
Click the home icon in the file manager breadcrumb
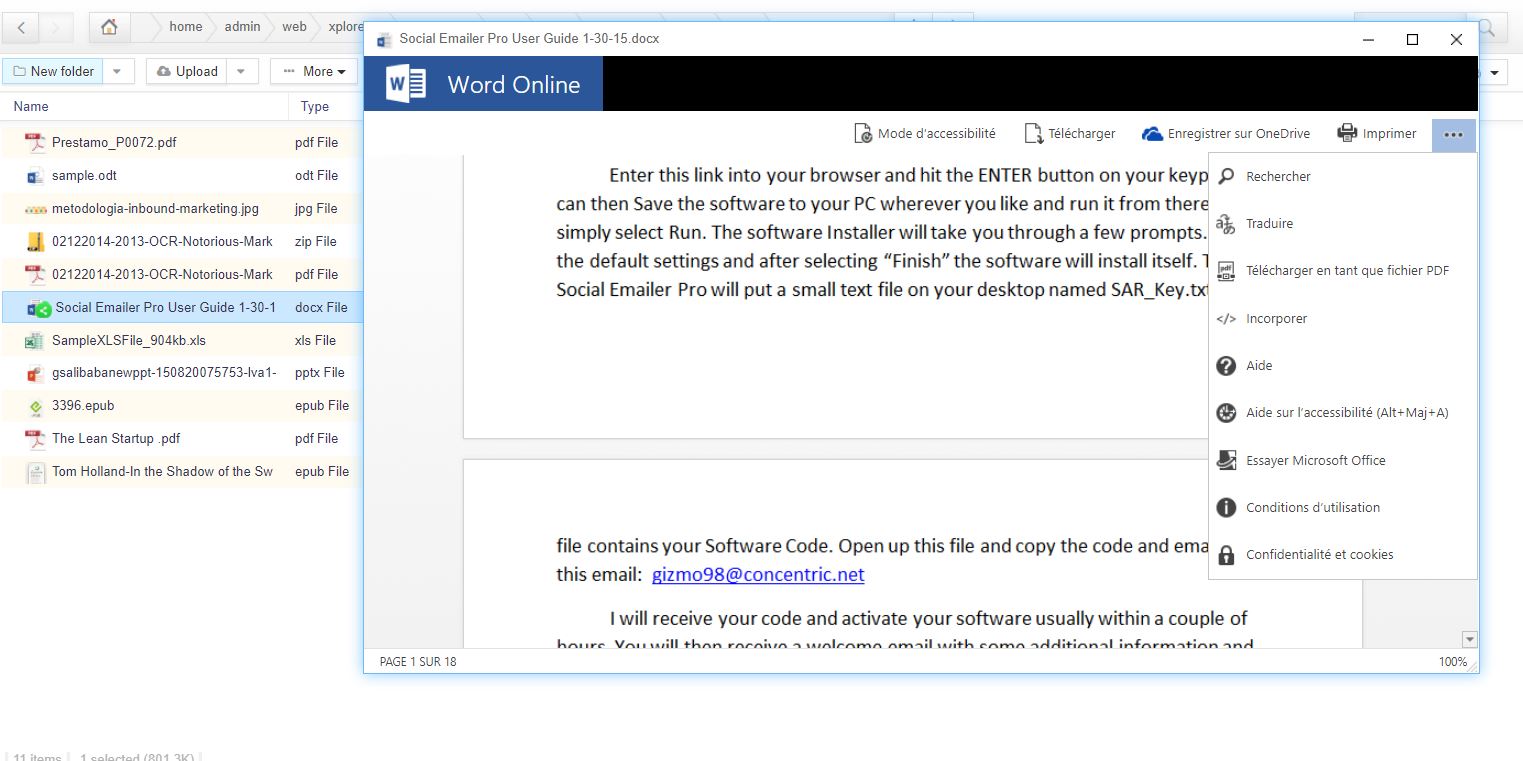[x=110, y=27]
